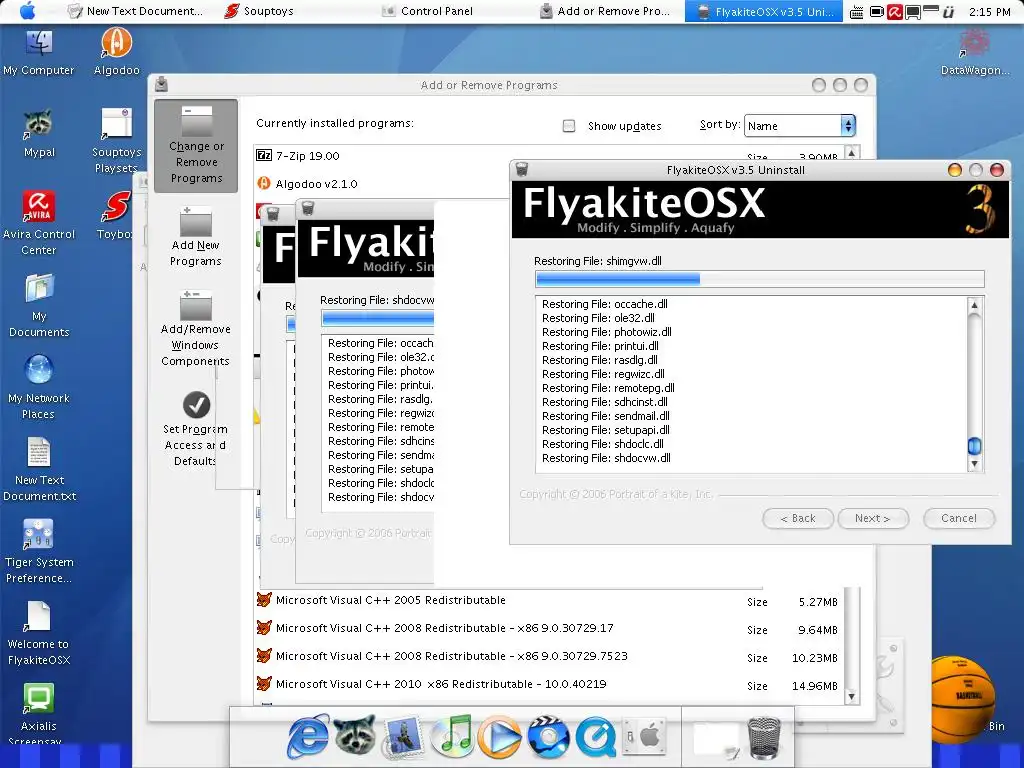Open the Apple logo start menu
1024x768 pixels.
coord(27,10)
